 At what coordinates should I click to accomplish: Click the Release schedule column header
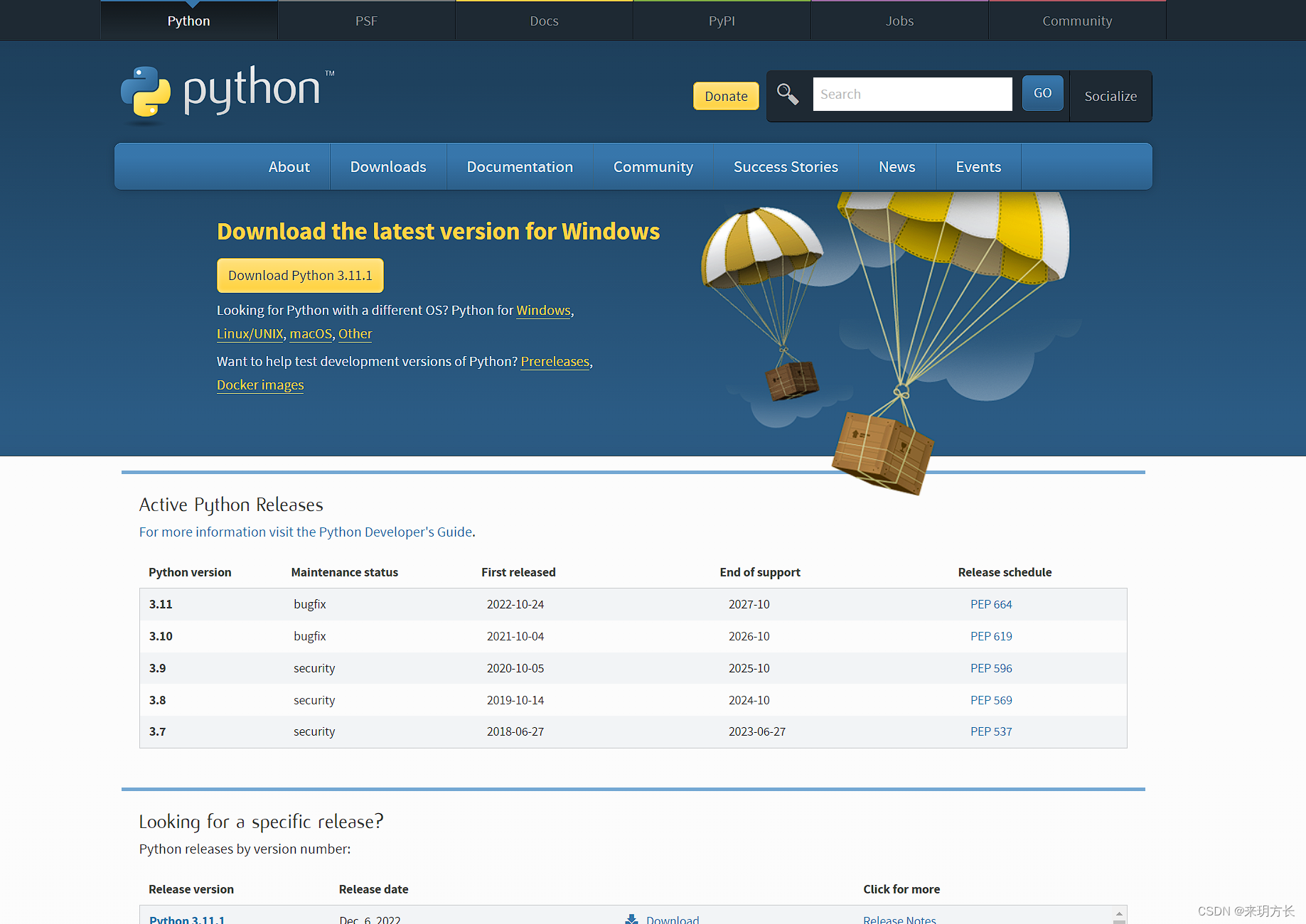(1005, 572)
